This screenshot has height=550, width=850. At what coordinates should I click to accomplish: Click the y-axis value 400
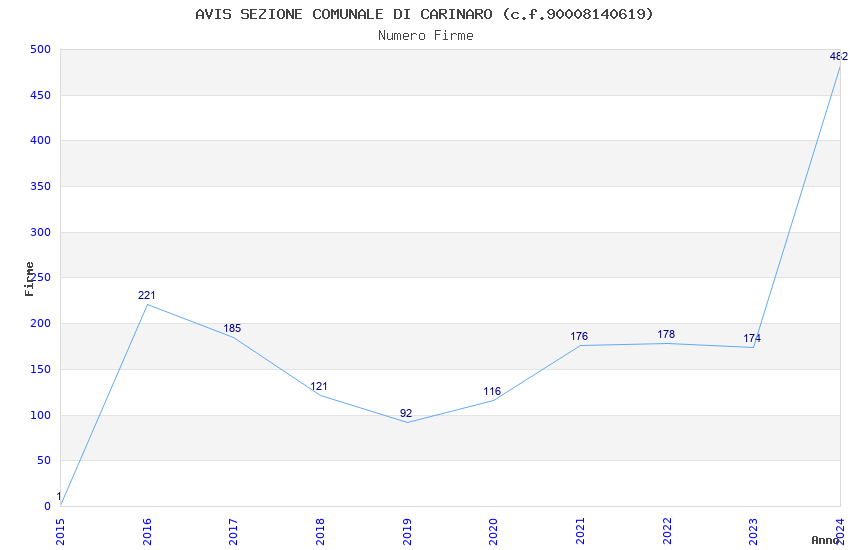[41, 140]
